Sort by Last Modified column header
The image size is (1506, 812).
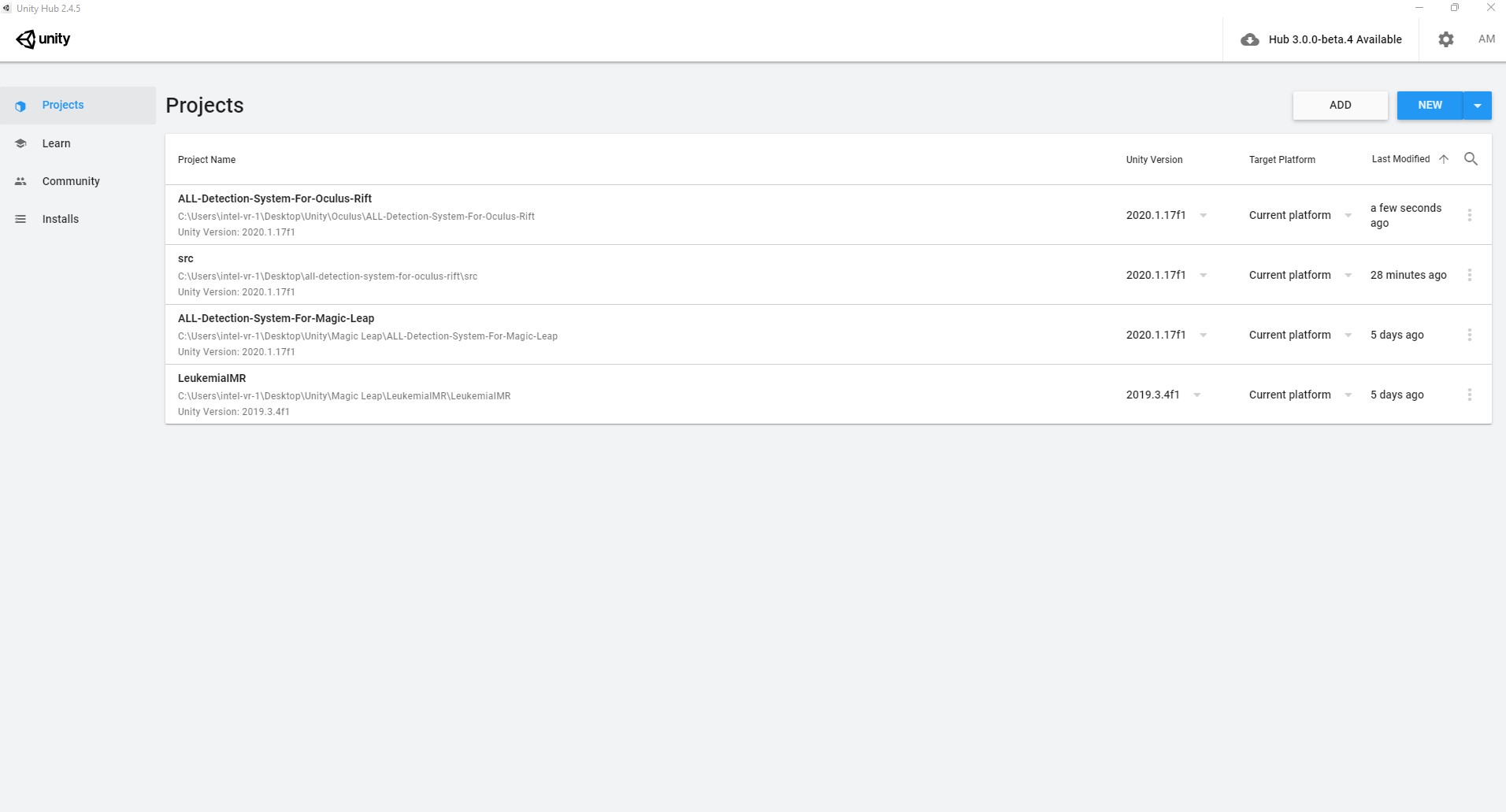pos(1400,159)
